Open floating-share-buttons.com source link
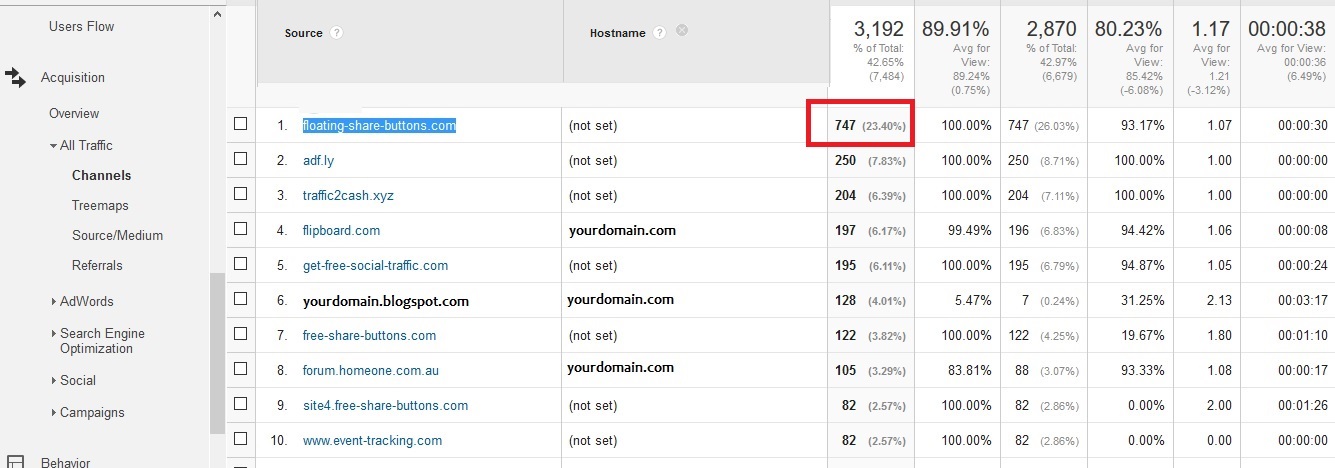 [379, 125]
